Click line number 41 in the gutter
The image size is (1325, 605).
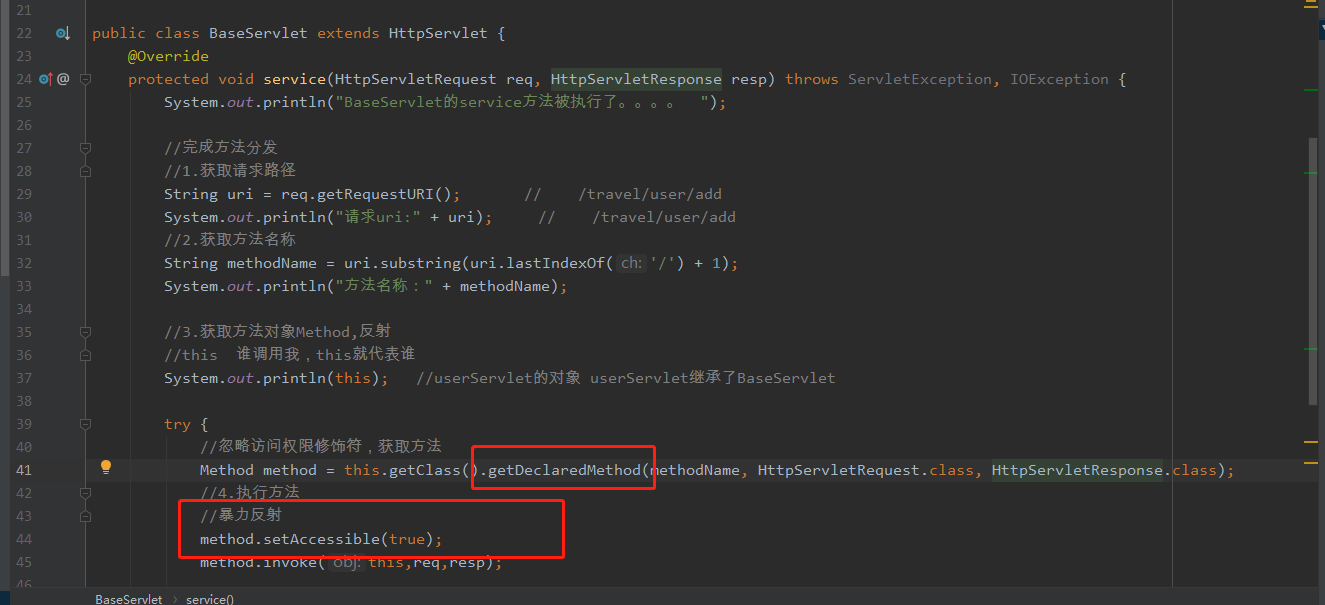pos(24,470)
